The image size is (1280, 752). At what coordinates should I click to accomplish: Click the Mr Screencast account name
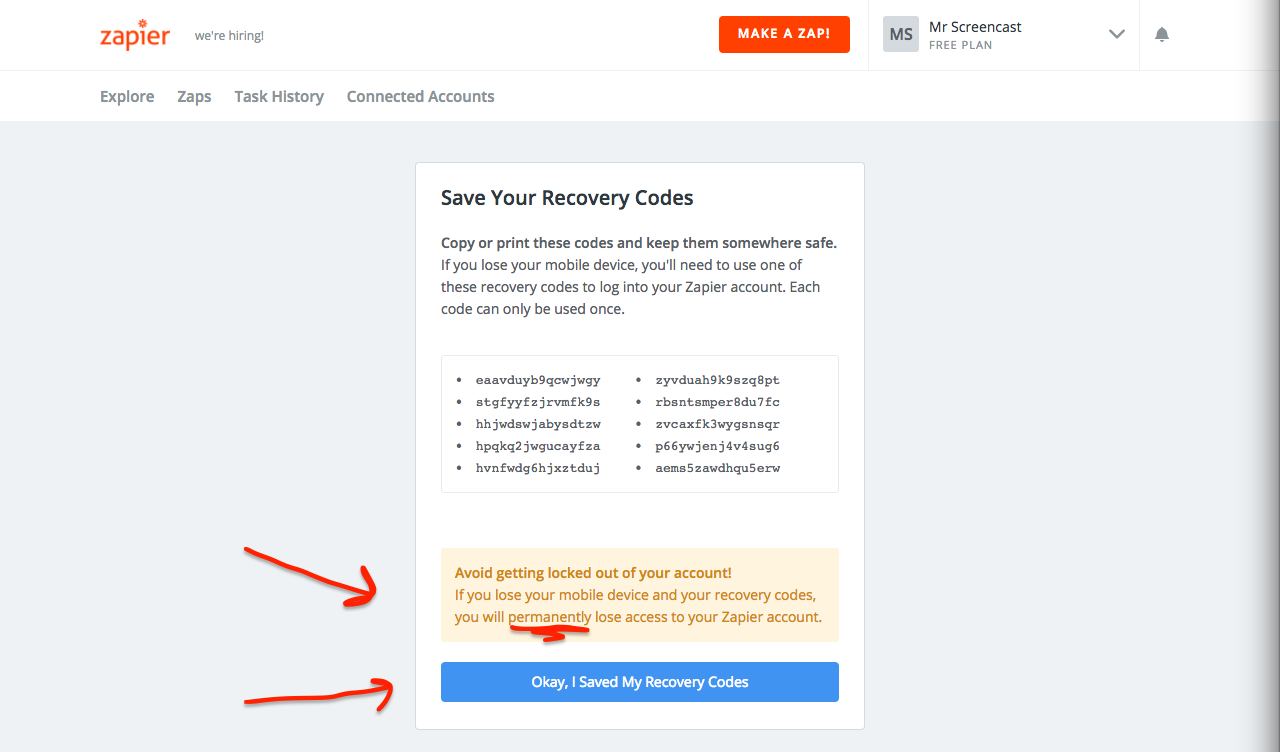(x=975, y=27)
